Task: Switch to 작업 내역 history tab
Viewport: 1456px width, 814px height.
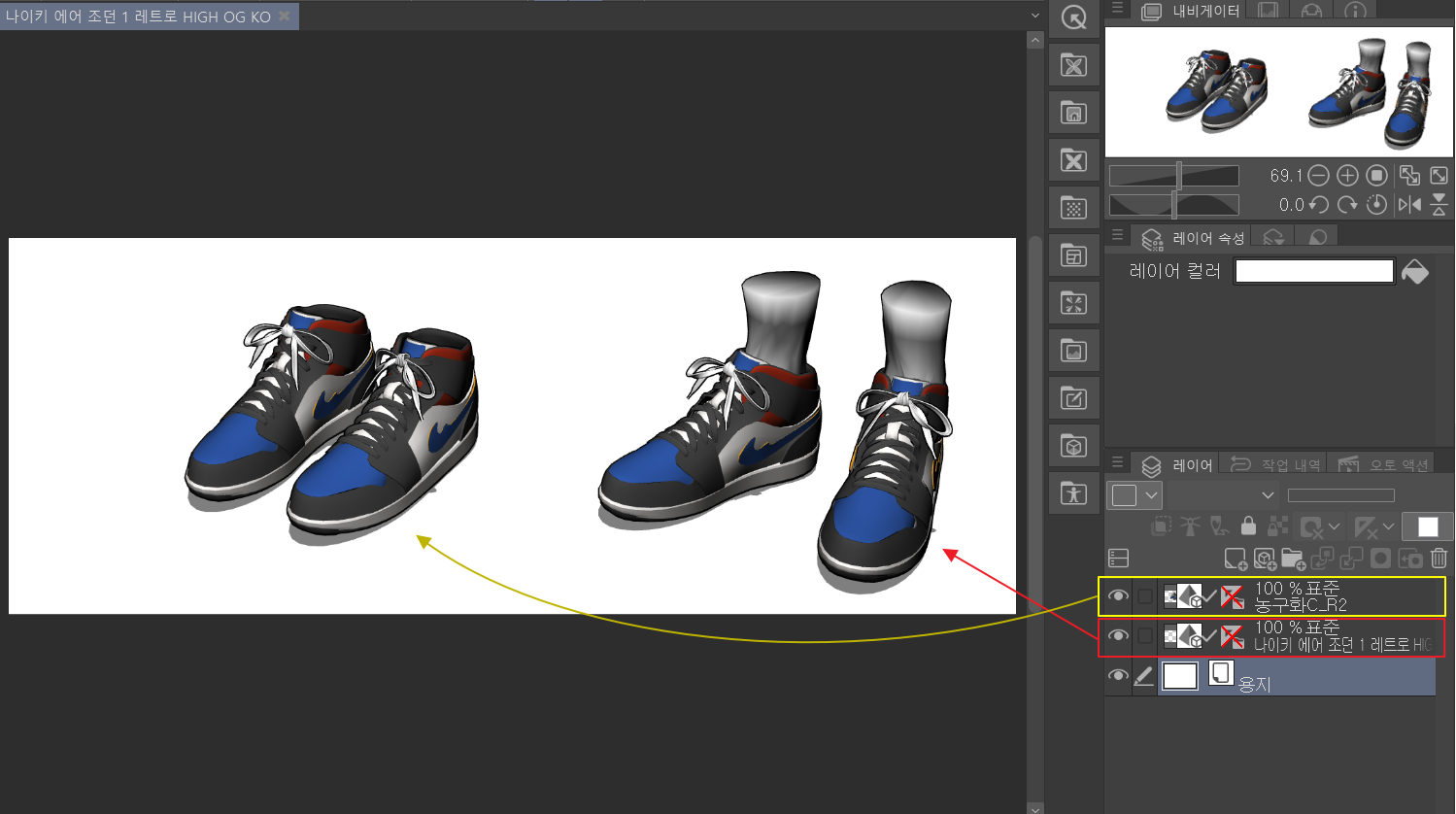Action: coord(1275,465)
